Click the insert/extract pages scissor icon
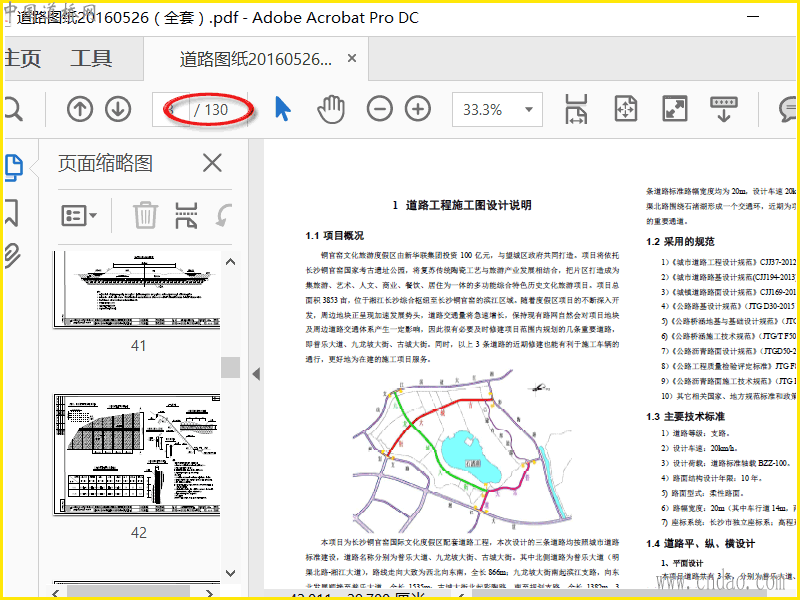This screenshot has width=800, height=600. point(186,215)
